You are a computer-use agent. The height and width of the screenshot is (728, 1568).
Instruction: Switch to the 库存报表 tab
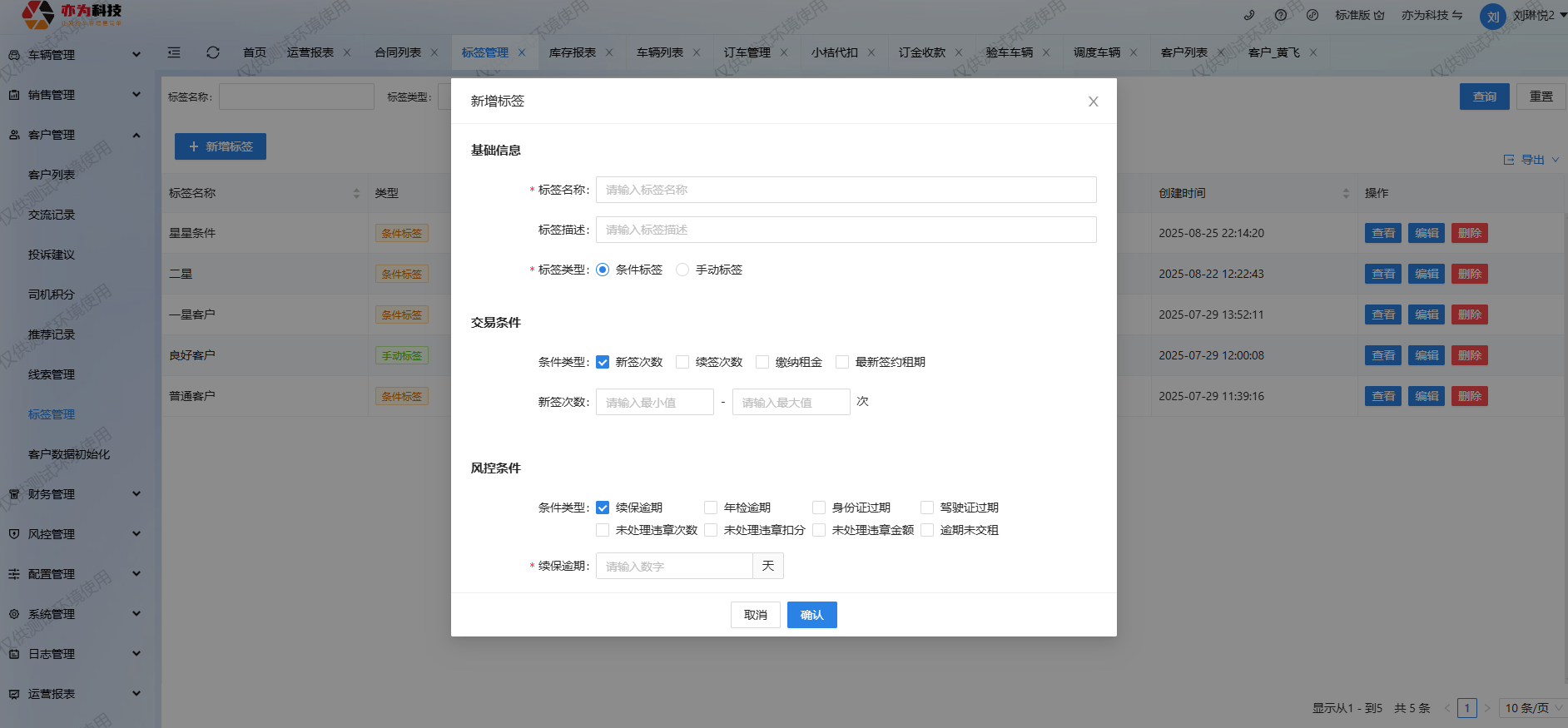coord(572,52)
